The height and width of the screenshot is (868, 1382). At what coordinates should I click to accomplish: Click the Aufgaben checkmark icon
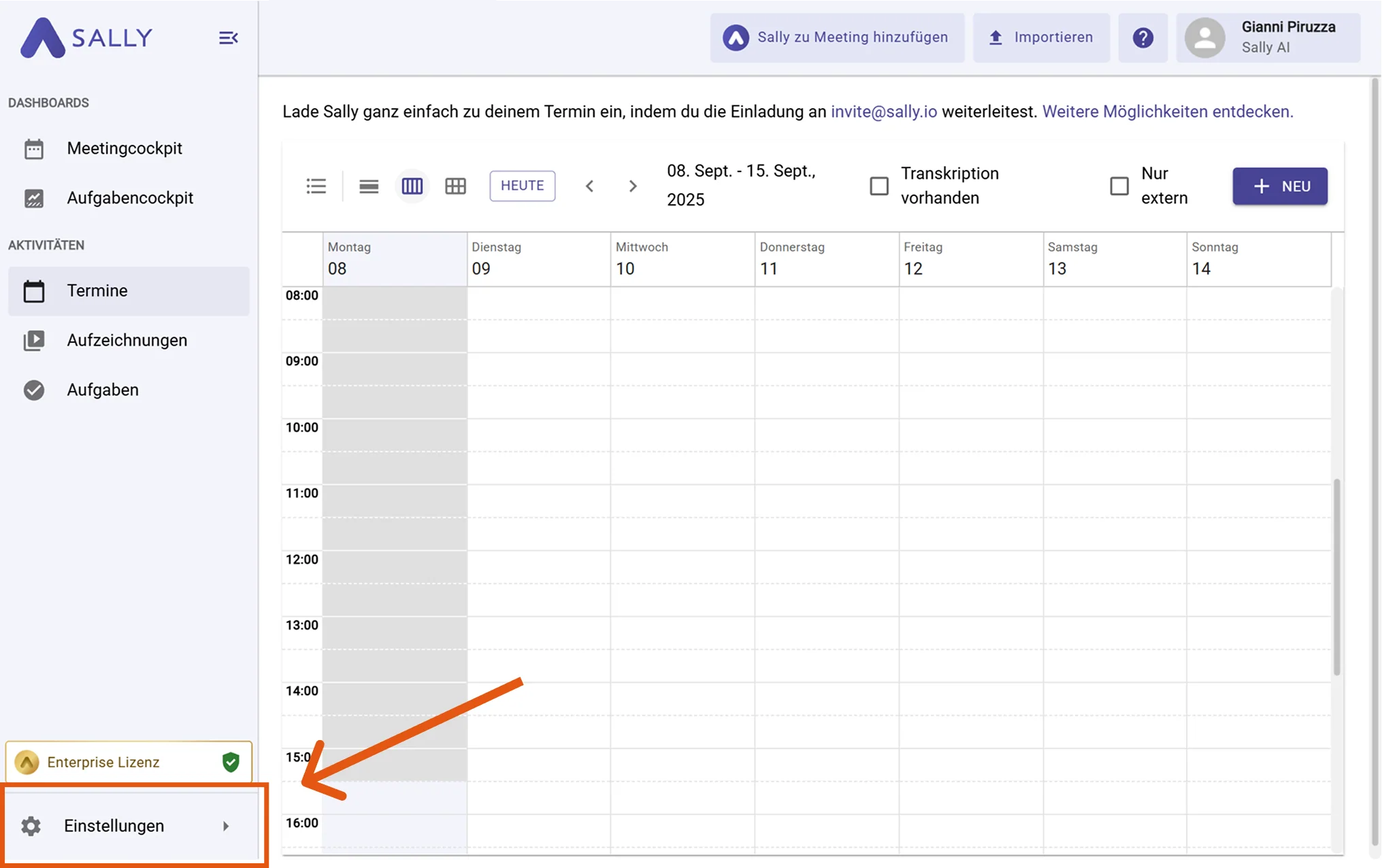34,390
